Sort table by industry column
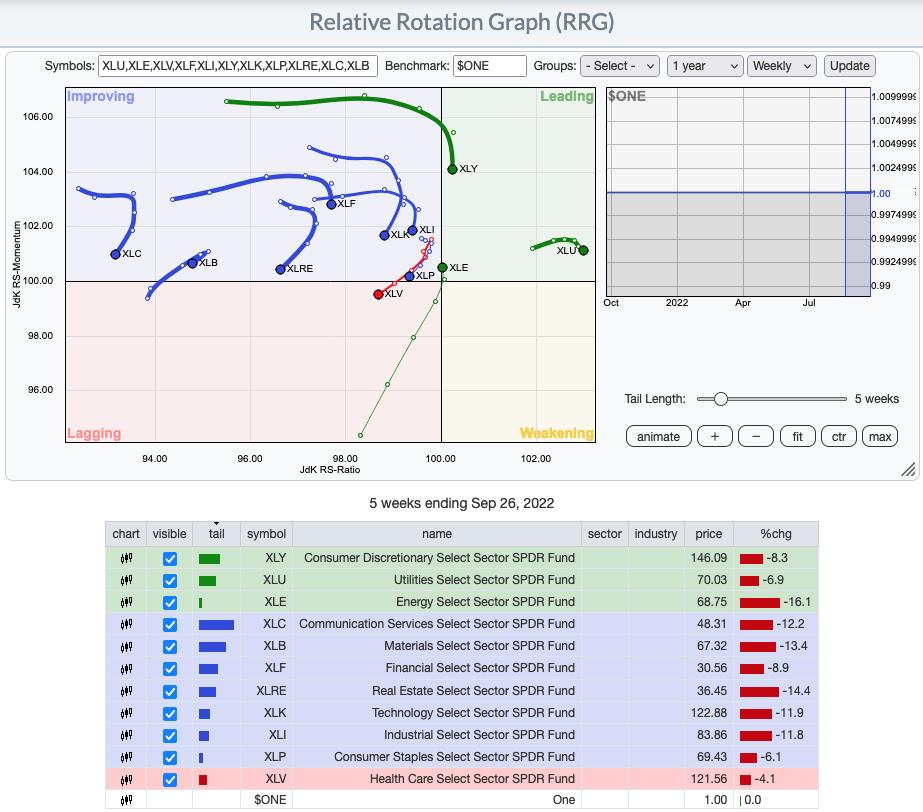 coord(656,534)
